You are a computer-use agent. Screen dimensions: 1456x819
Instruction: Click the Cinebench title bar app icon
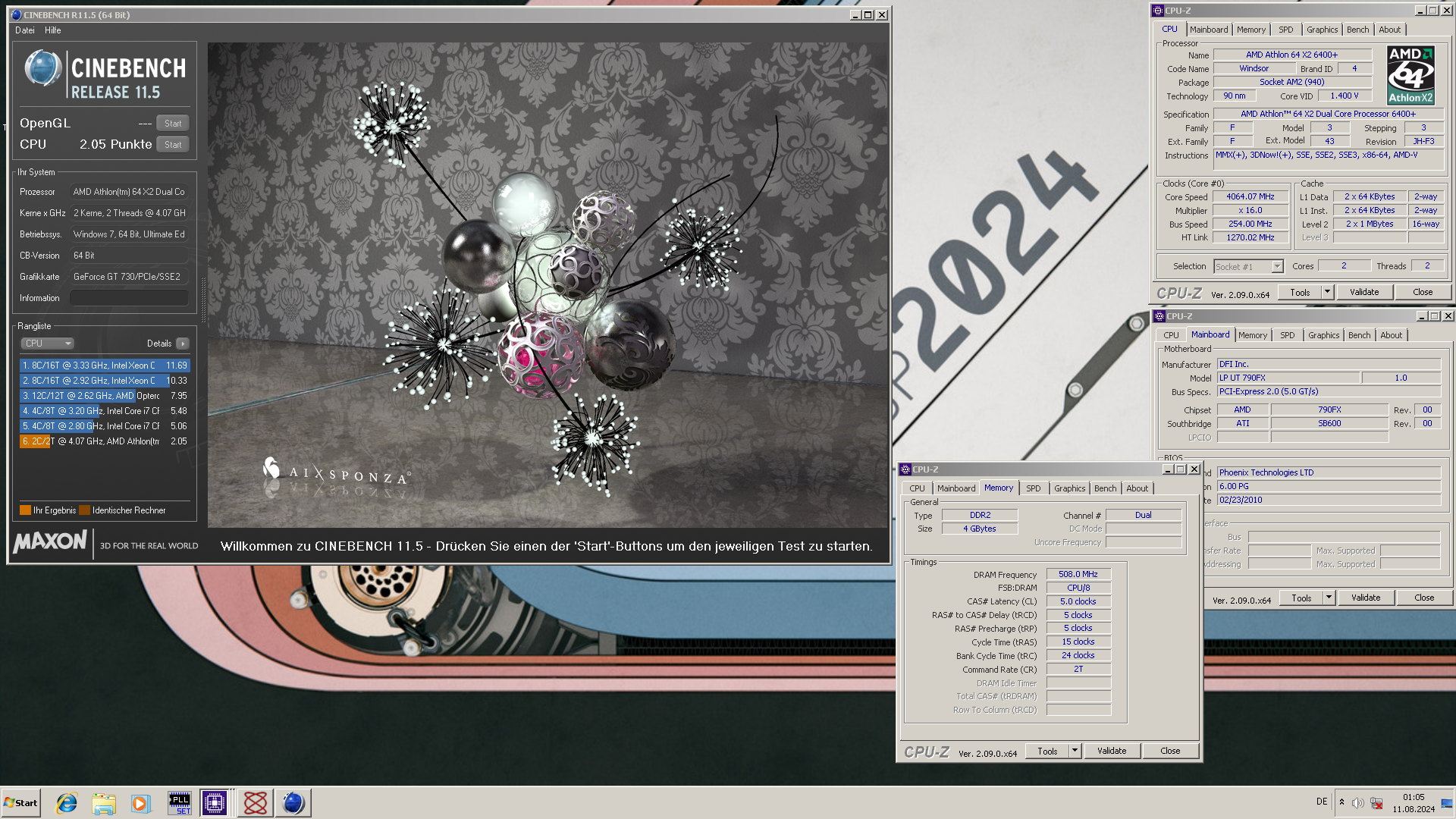[x=17, y=14]
